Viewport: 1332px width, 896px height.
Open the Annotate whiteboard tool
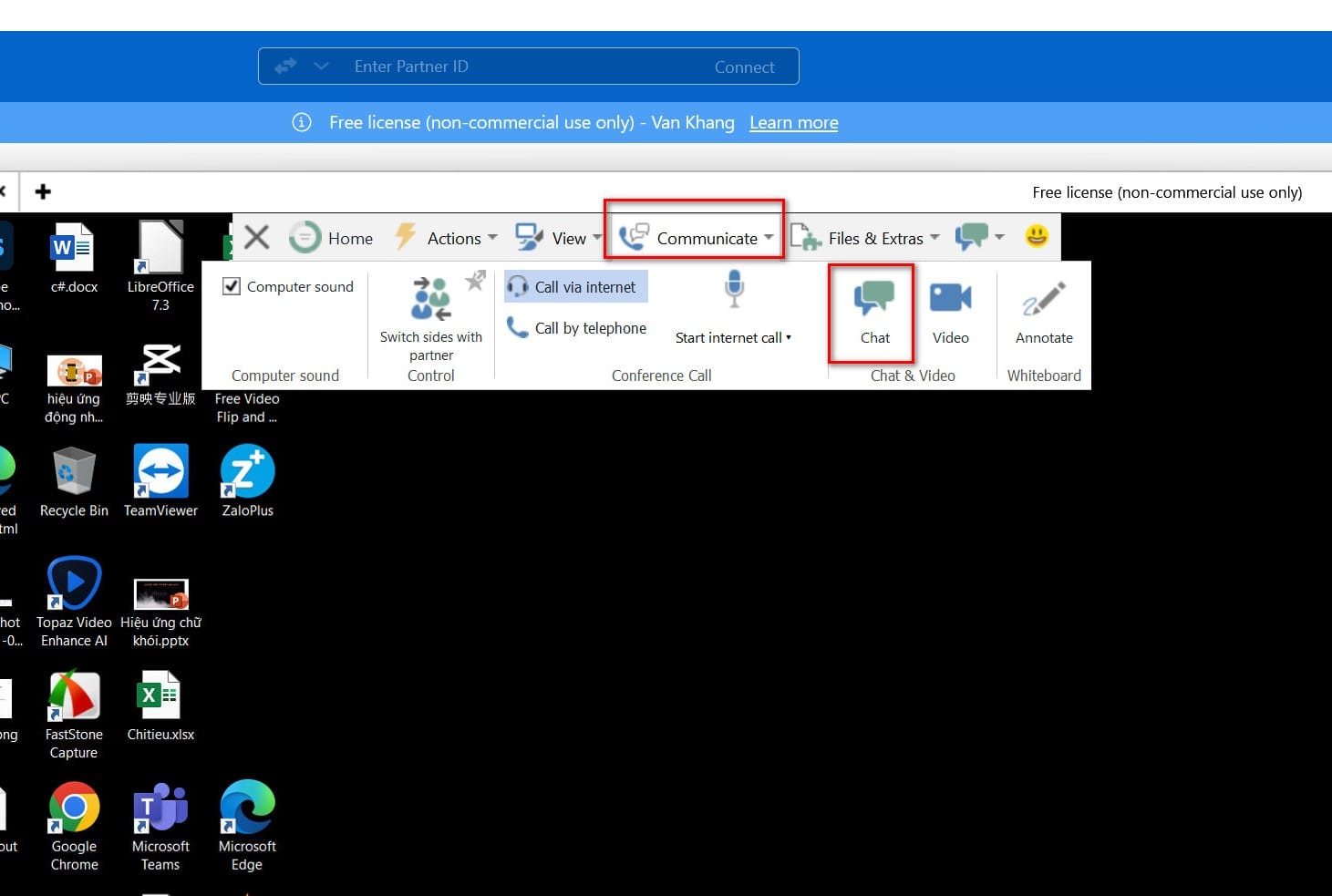coord(1044,311)
